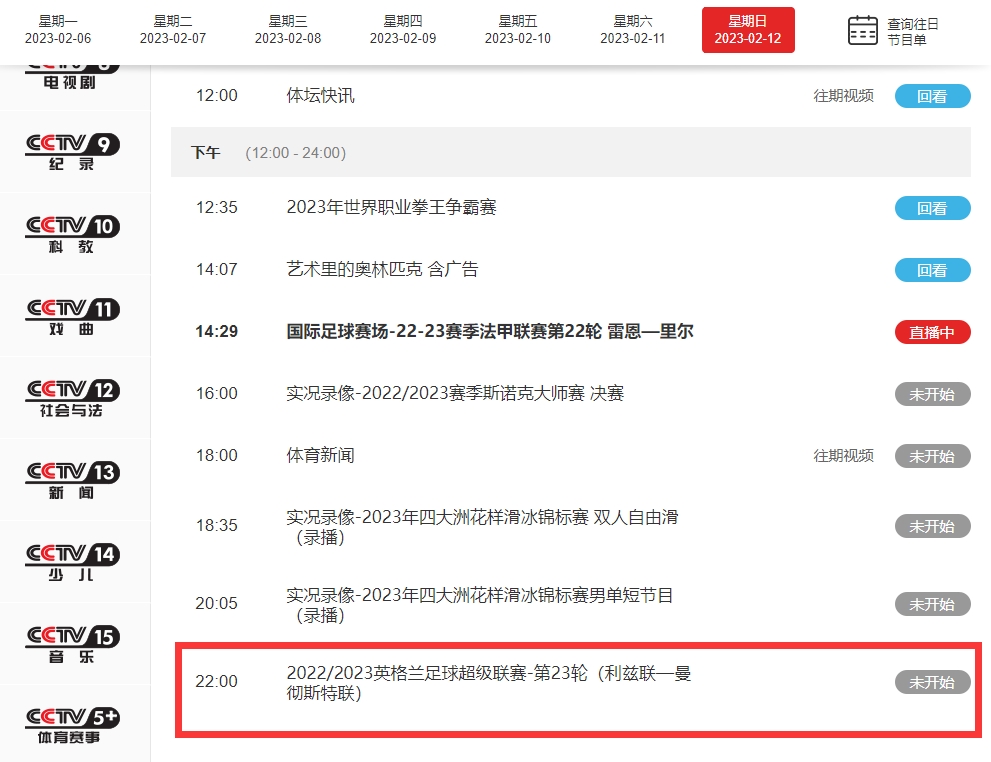Click 回看 button for 体坛快讯
991x762 pixels.
click(x=932, y=96)
